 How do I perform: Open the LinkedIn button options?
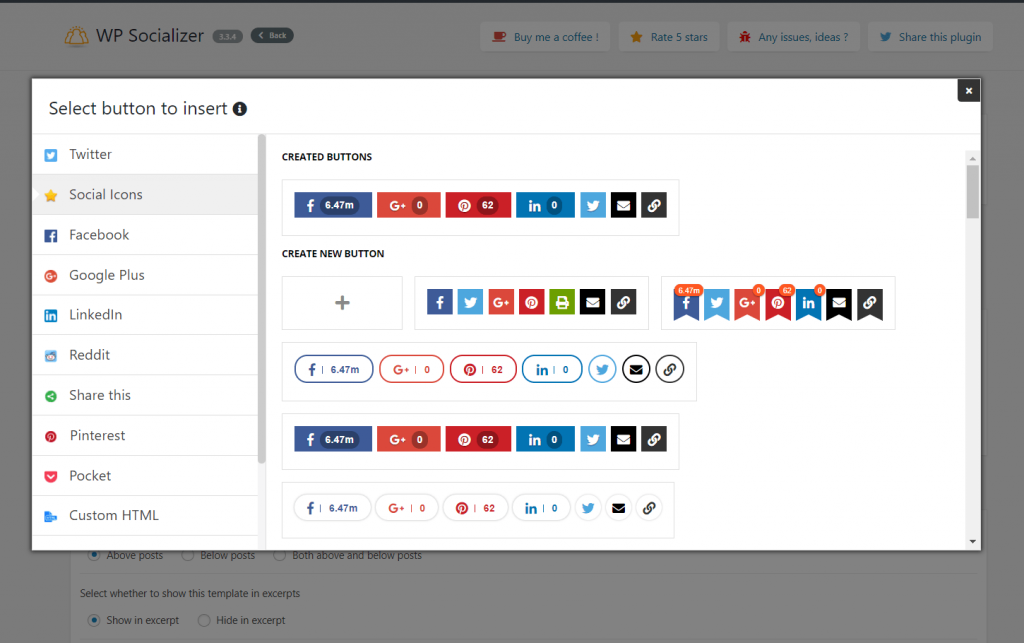pos(97,314)
